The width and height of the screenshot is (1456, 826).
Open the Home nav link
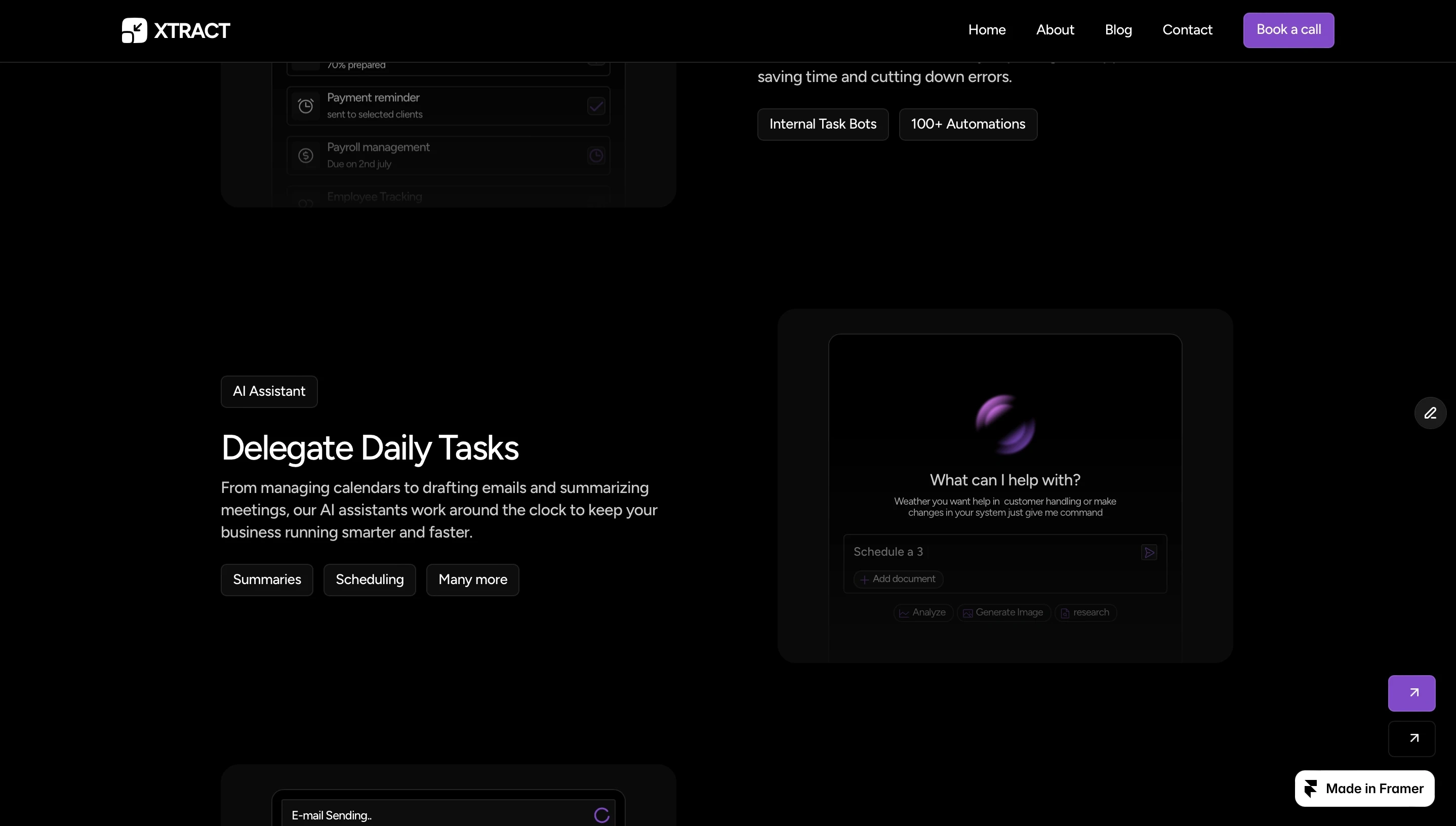[987, 30]
